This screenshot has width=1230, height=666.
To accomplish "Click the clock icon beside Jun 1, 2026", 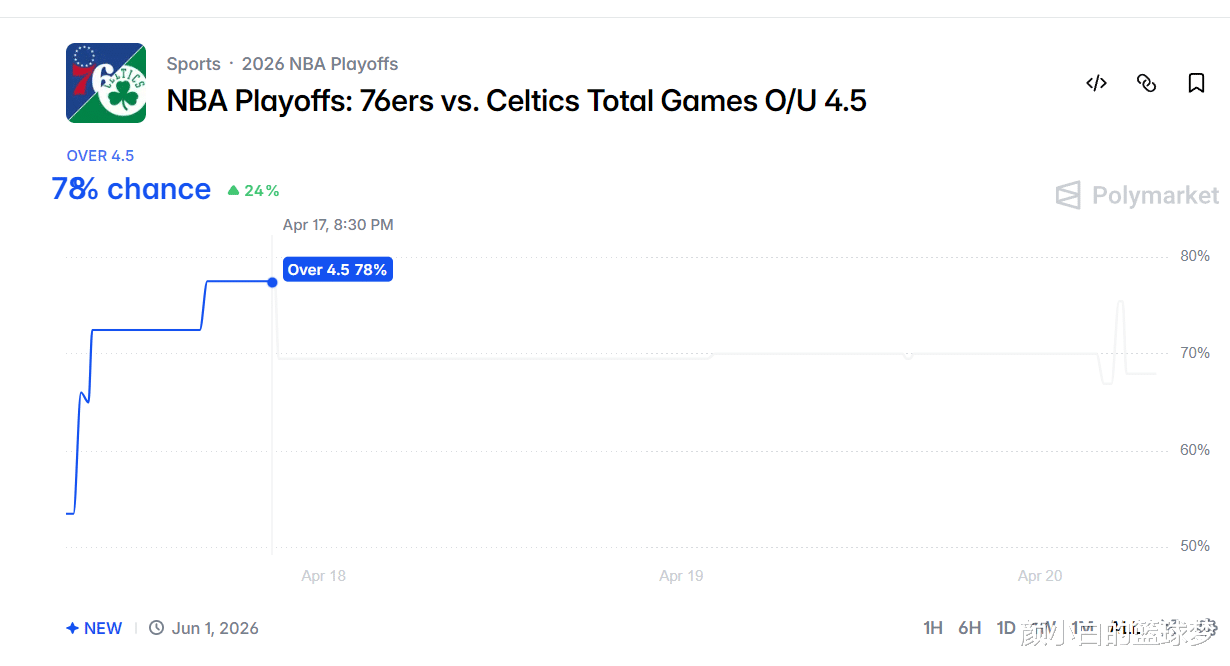I will tap(156, 628).
